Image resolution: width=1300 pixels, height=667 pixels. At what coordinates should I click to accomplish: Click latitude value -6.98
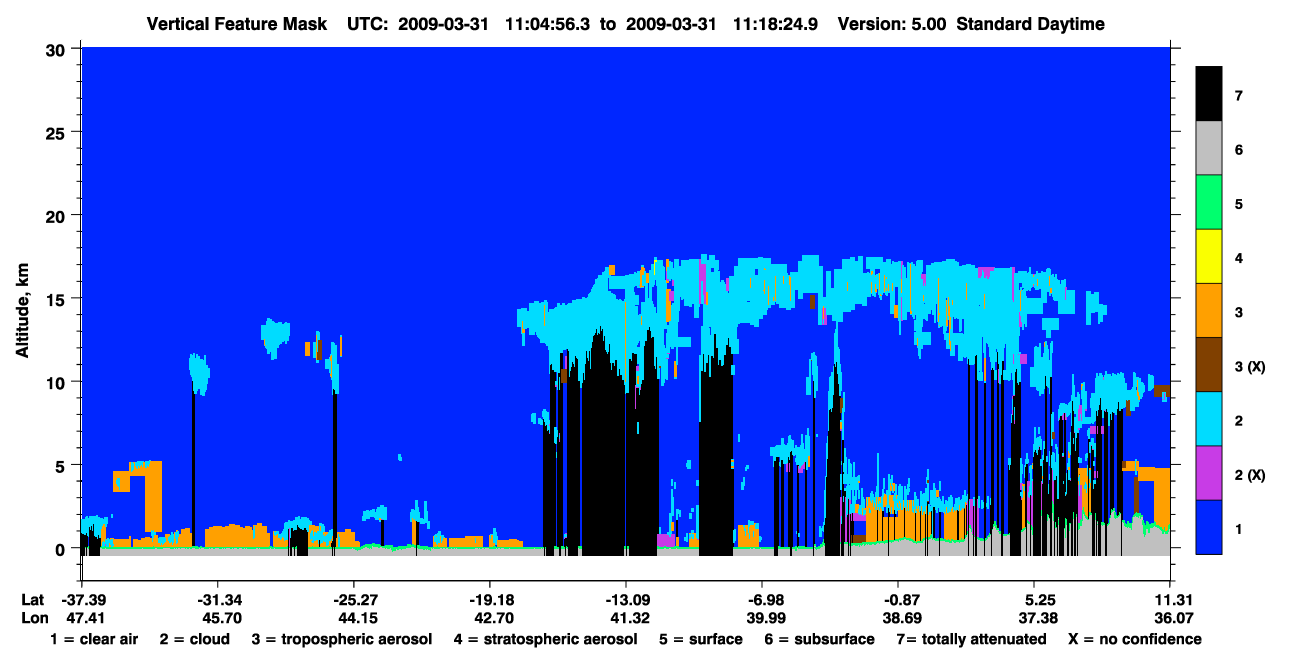point(762,600)
